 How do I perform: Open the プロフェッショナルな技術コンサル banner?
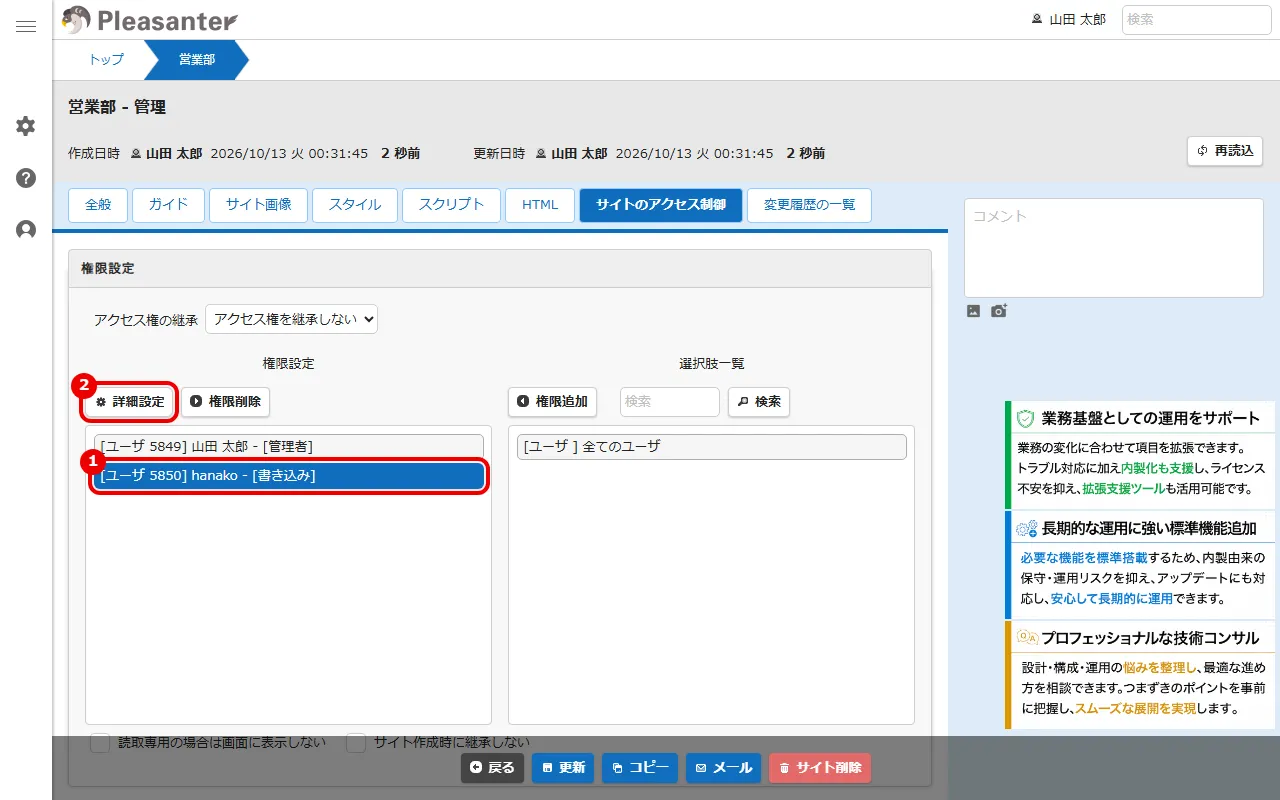point(1140,675)
